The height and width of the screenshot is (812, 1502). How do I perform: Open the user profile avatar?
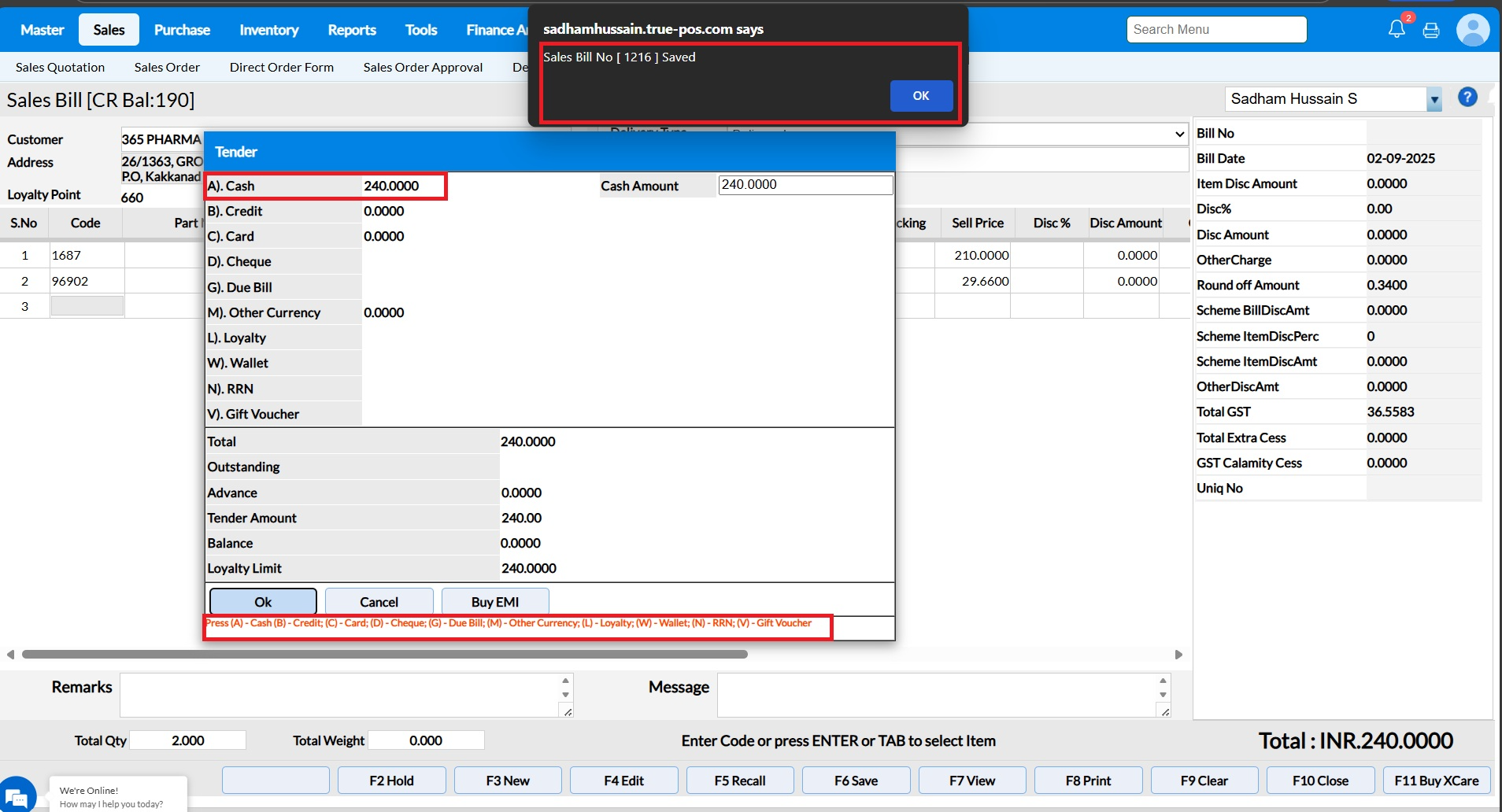click(1472, 31)
